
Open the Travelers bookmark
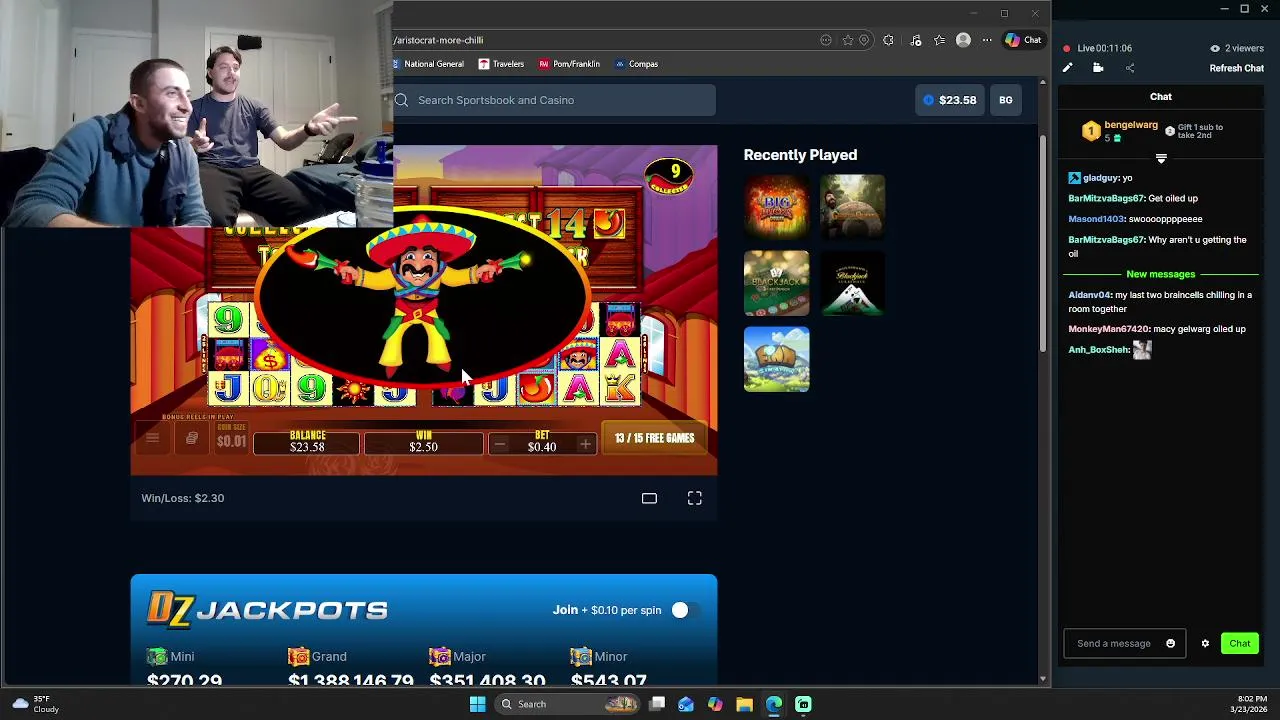tap(501, 64)
